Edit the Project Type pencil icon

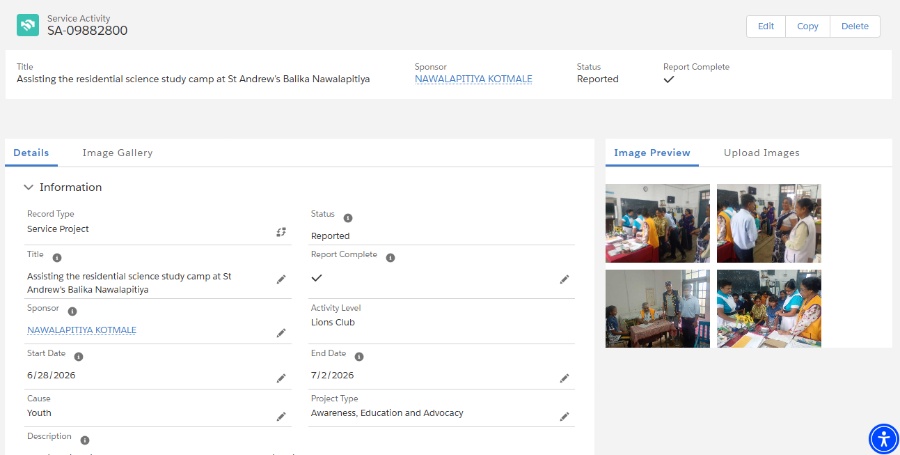click(564, 417)
